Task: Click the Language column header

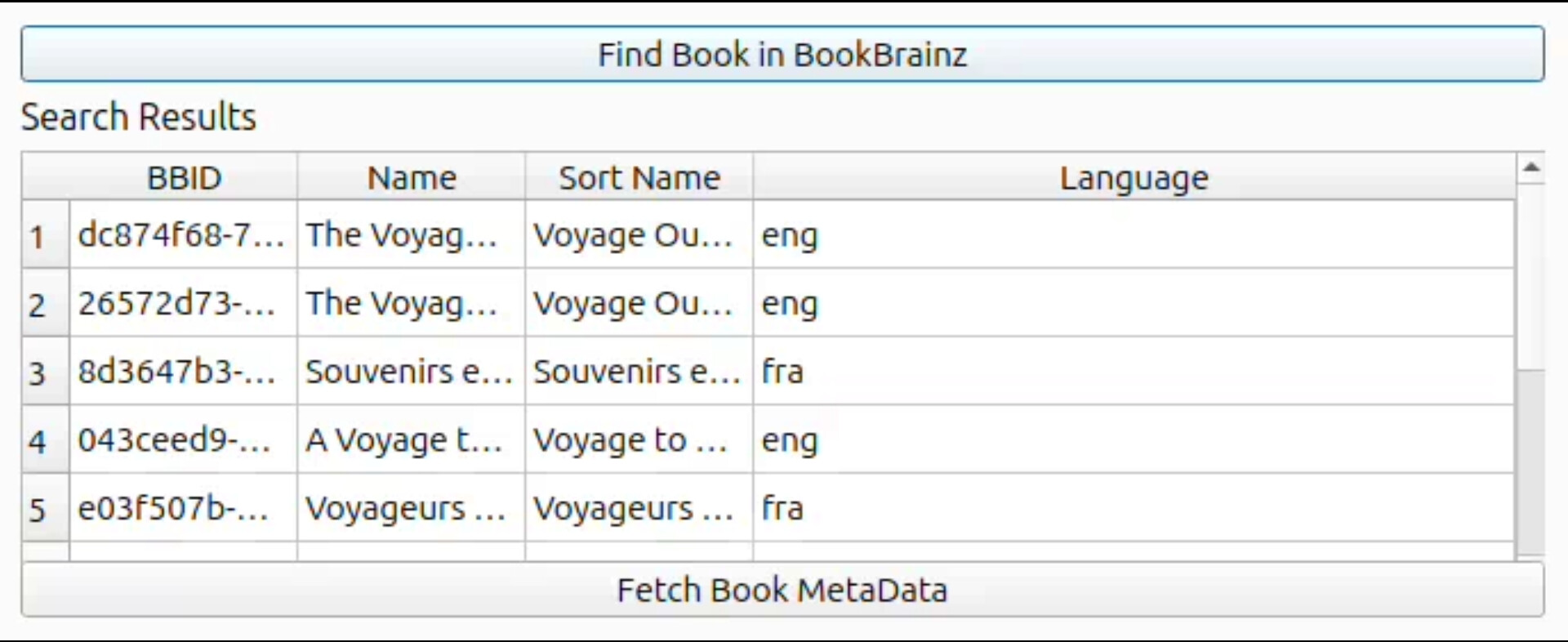Action: click(x=1134, y=177)
